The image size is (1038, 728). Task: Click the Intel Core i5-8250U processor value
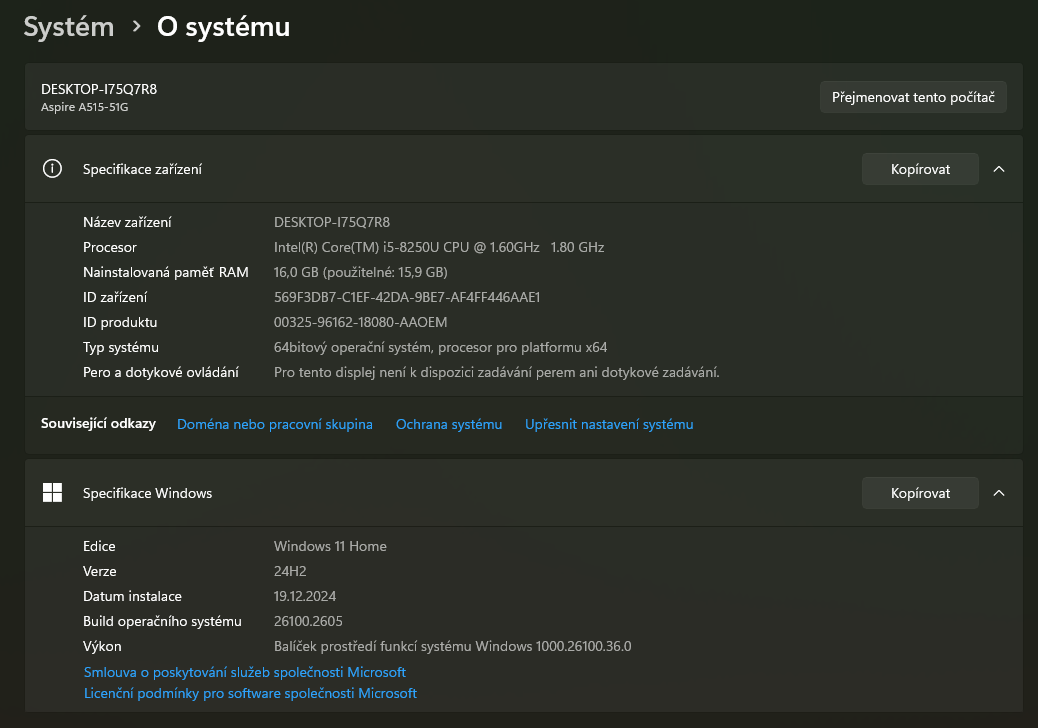point(438,247)
